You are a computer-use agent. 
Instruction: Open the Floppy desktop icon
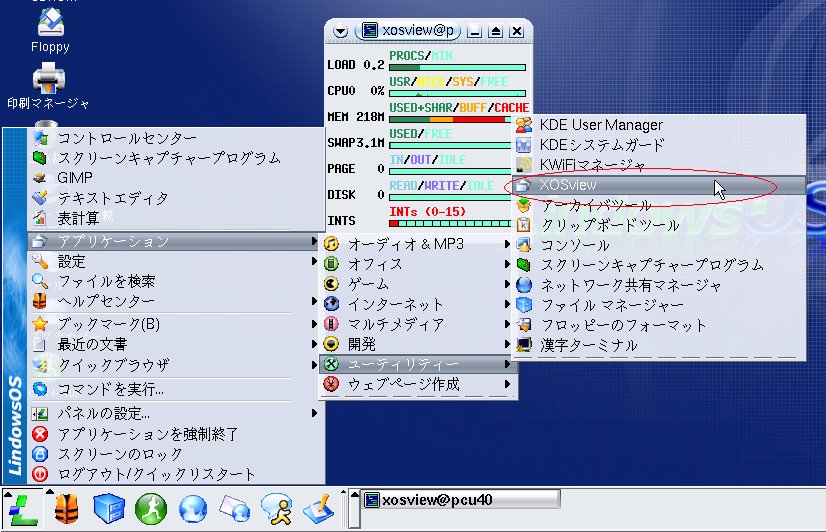51,29
